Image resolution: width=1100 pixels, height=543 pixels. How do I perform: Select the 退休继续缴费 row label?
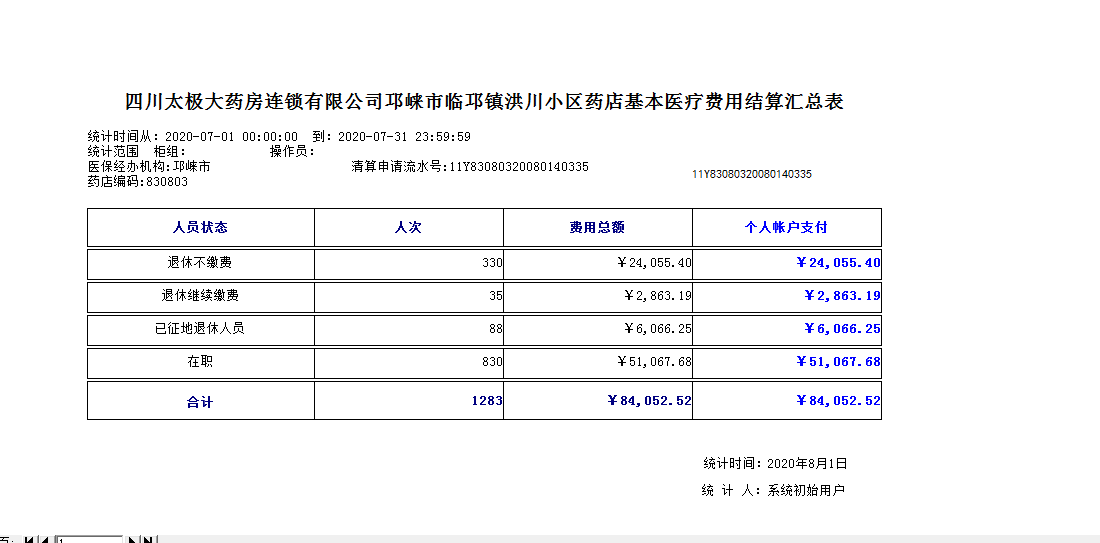(x=200, y=296)
